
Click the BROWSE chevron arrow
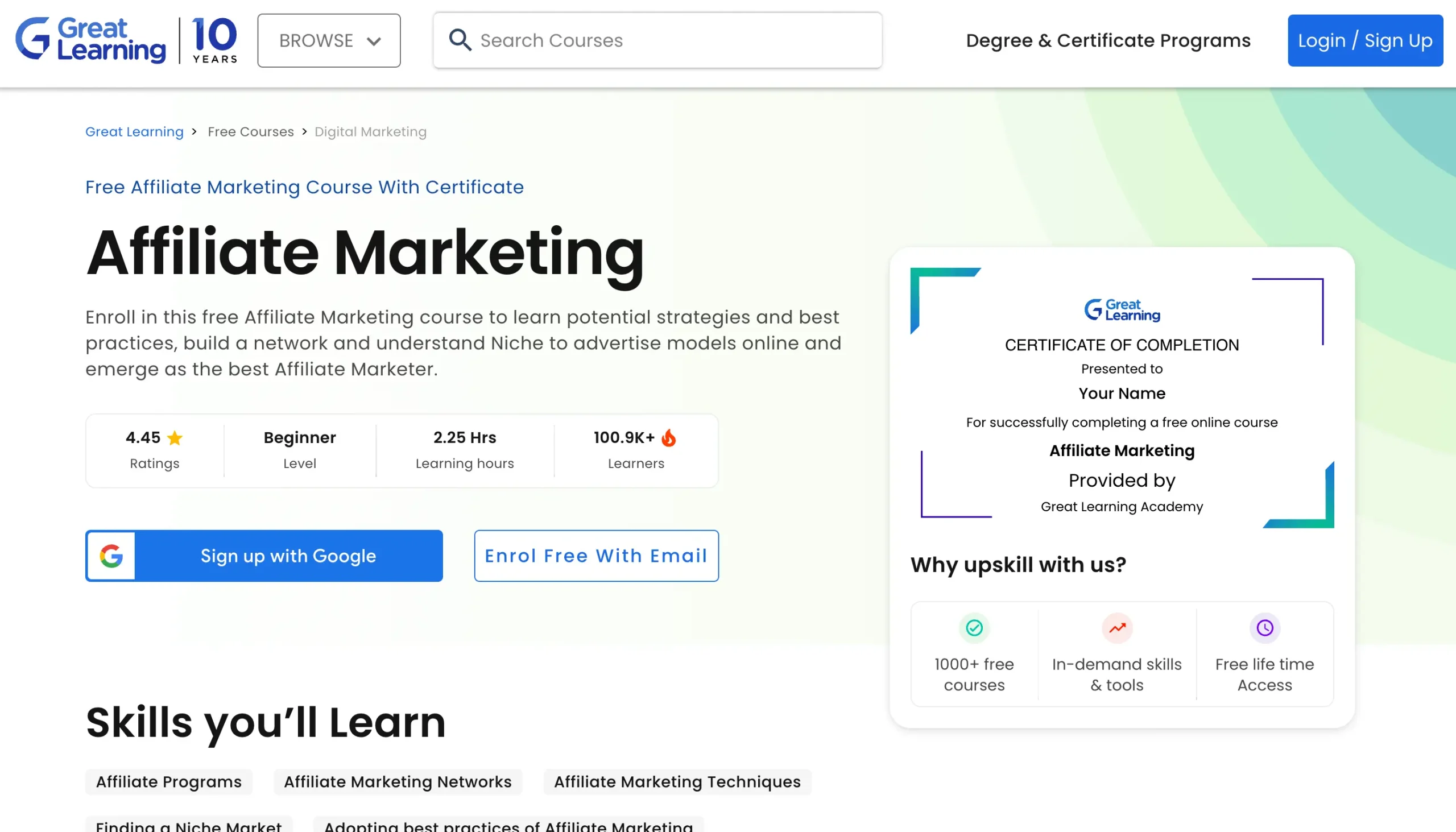pos(374,41)
